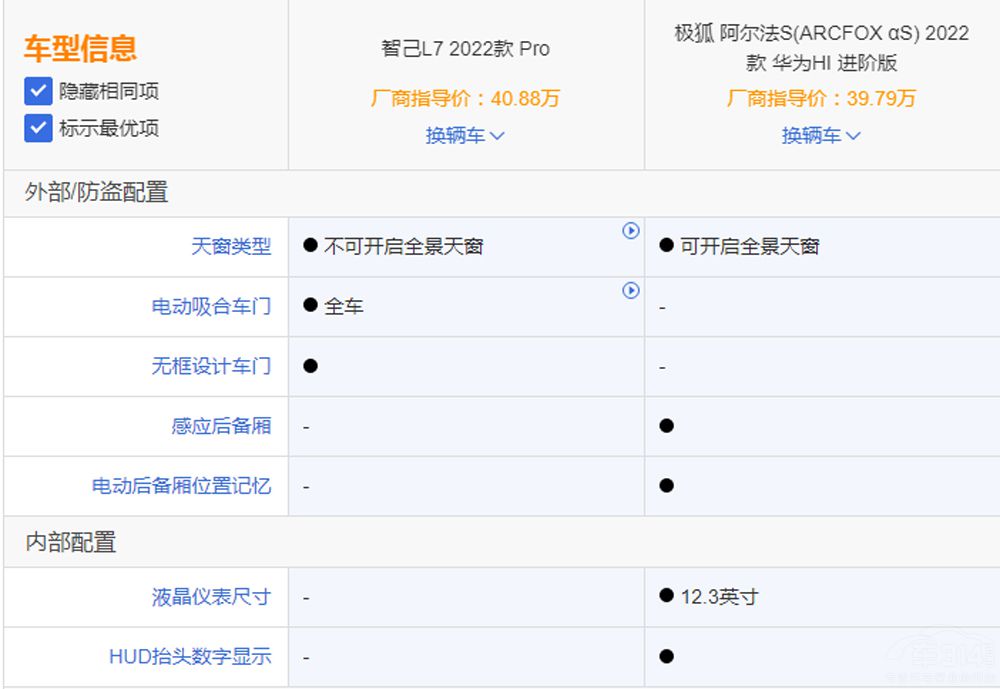
Task: Click the 天窗类型 spec link
Action: [x=231, y=247]
